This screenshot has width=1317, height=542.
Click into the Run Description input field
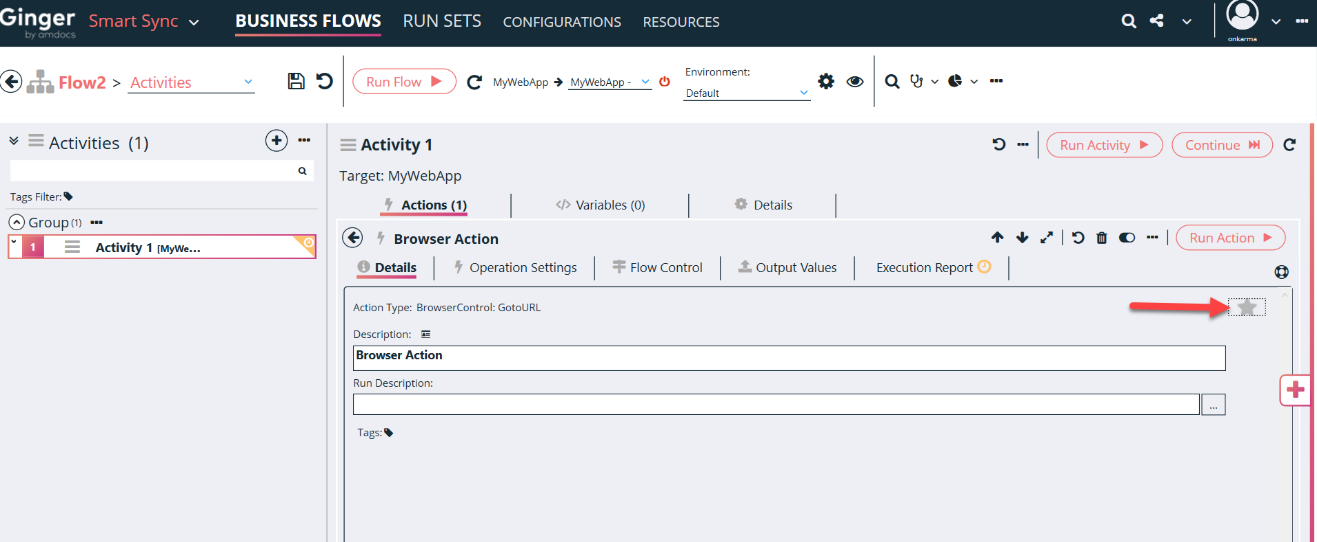click(775, 404)
